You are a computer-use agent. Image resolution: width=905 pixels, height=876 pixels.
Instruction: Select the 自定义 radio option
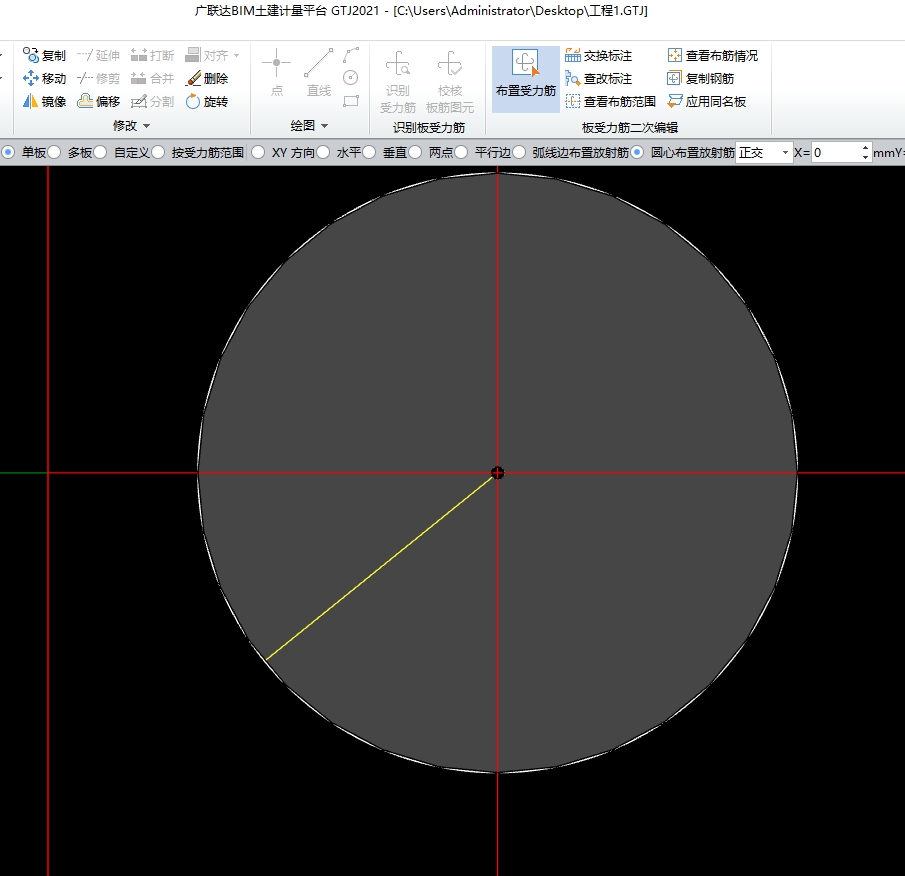[100, 152]
